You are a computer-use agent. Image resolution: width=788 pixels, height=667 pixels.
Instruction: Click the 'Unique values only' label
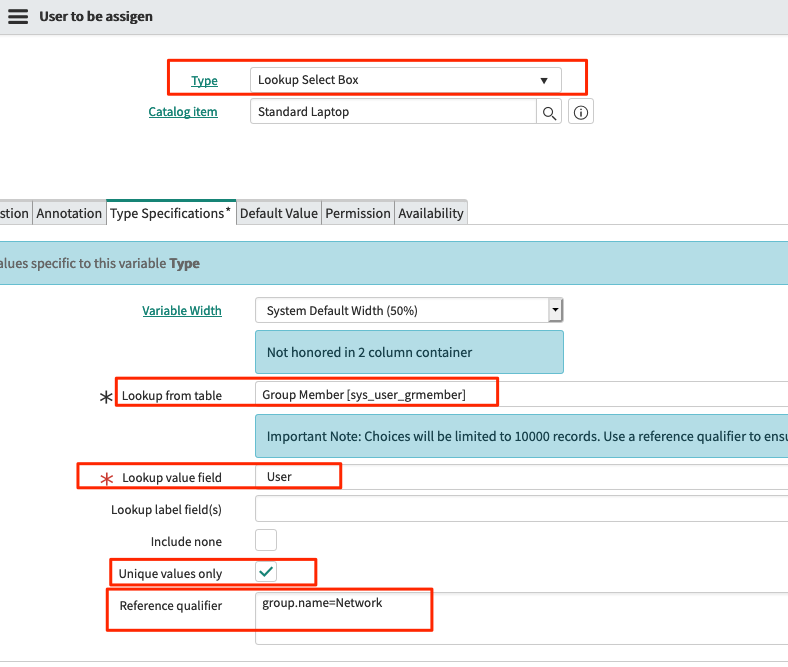pyautogui.click(x=170, y=574)
